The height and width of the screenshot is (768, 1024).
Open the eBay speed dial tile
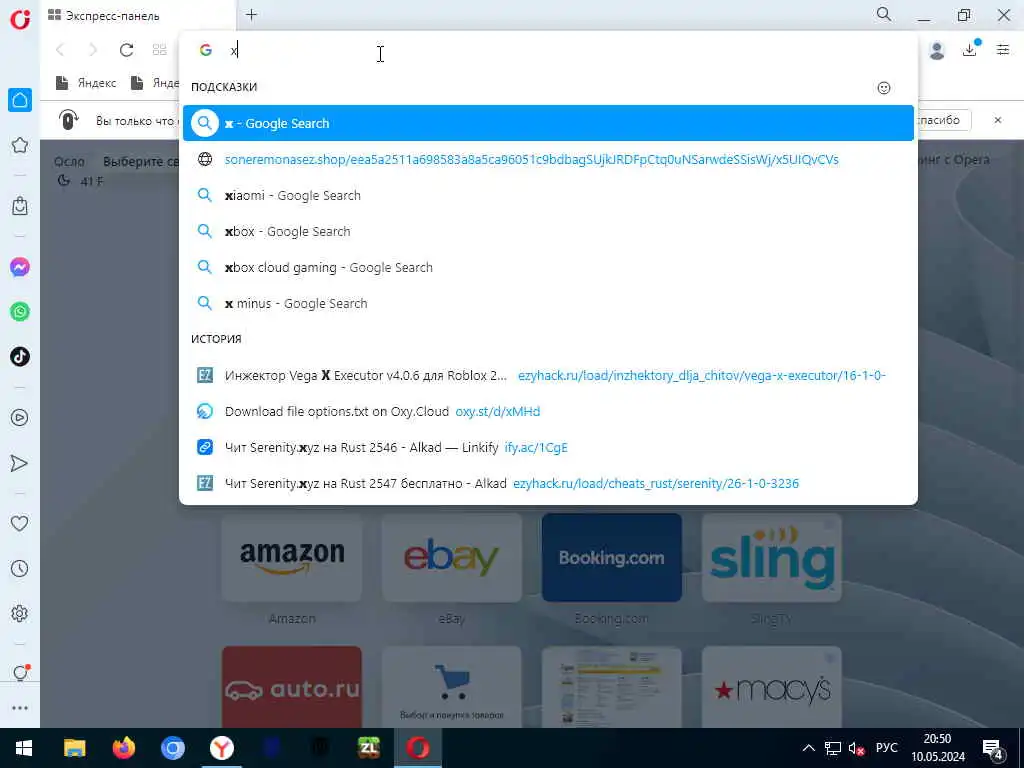click(451, 558)
